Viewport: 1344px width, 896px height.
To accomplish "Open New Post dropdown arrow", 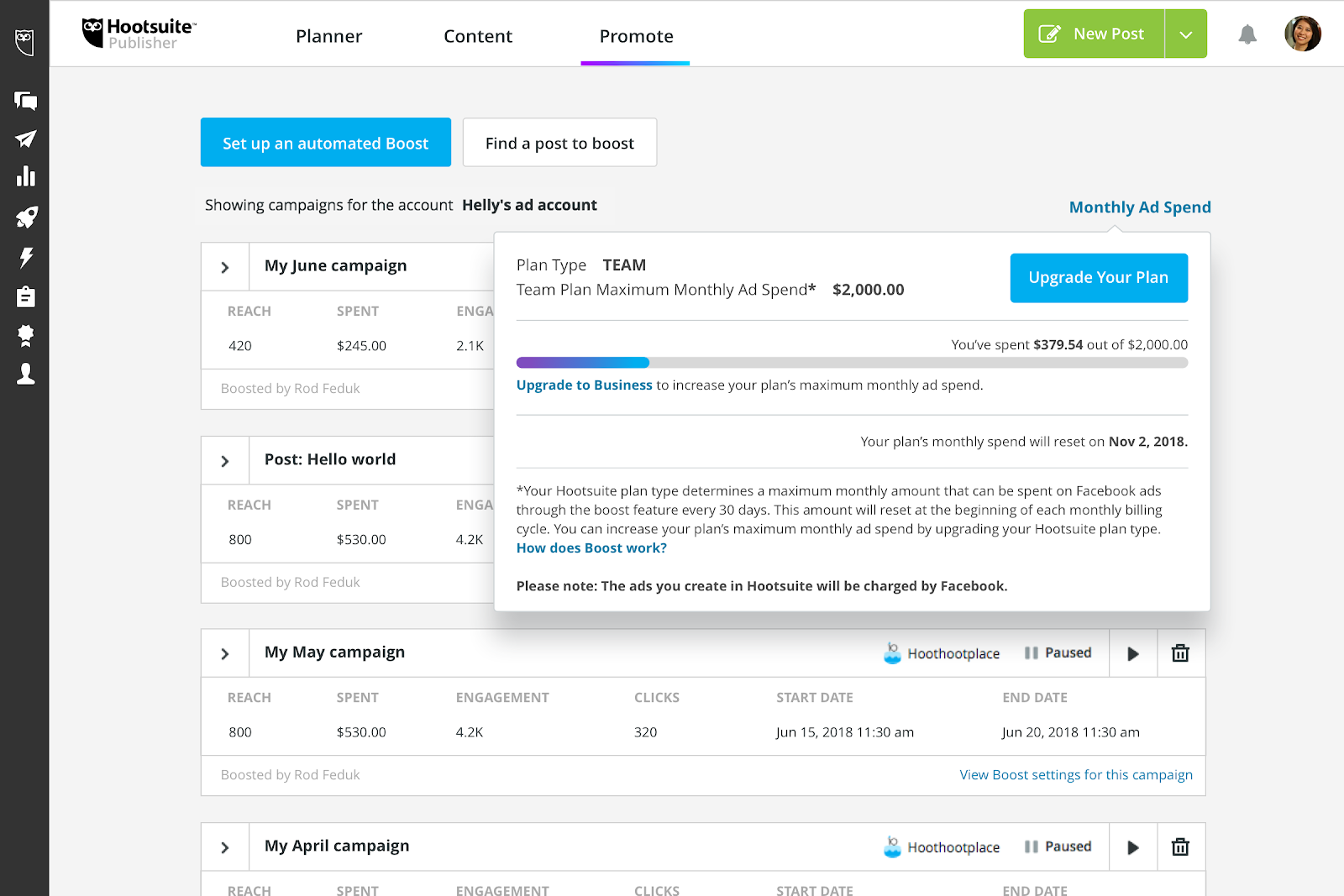I will coord(1186,34).
